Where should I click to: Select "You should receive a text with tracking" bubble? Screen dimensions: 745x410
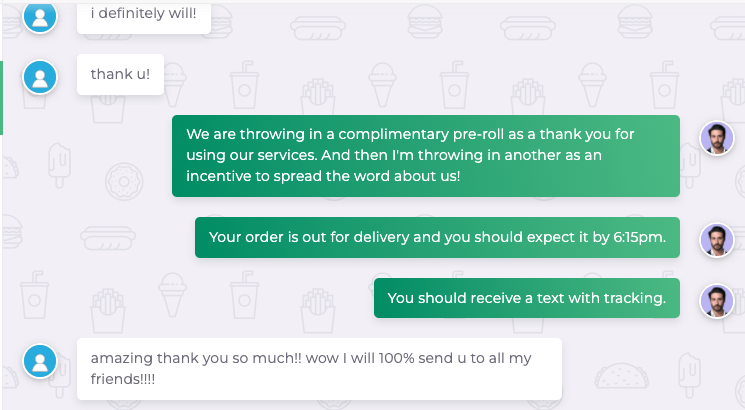(x=526, y=298)
